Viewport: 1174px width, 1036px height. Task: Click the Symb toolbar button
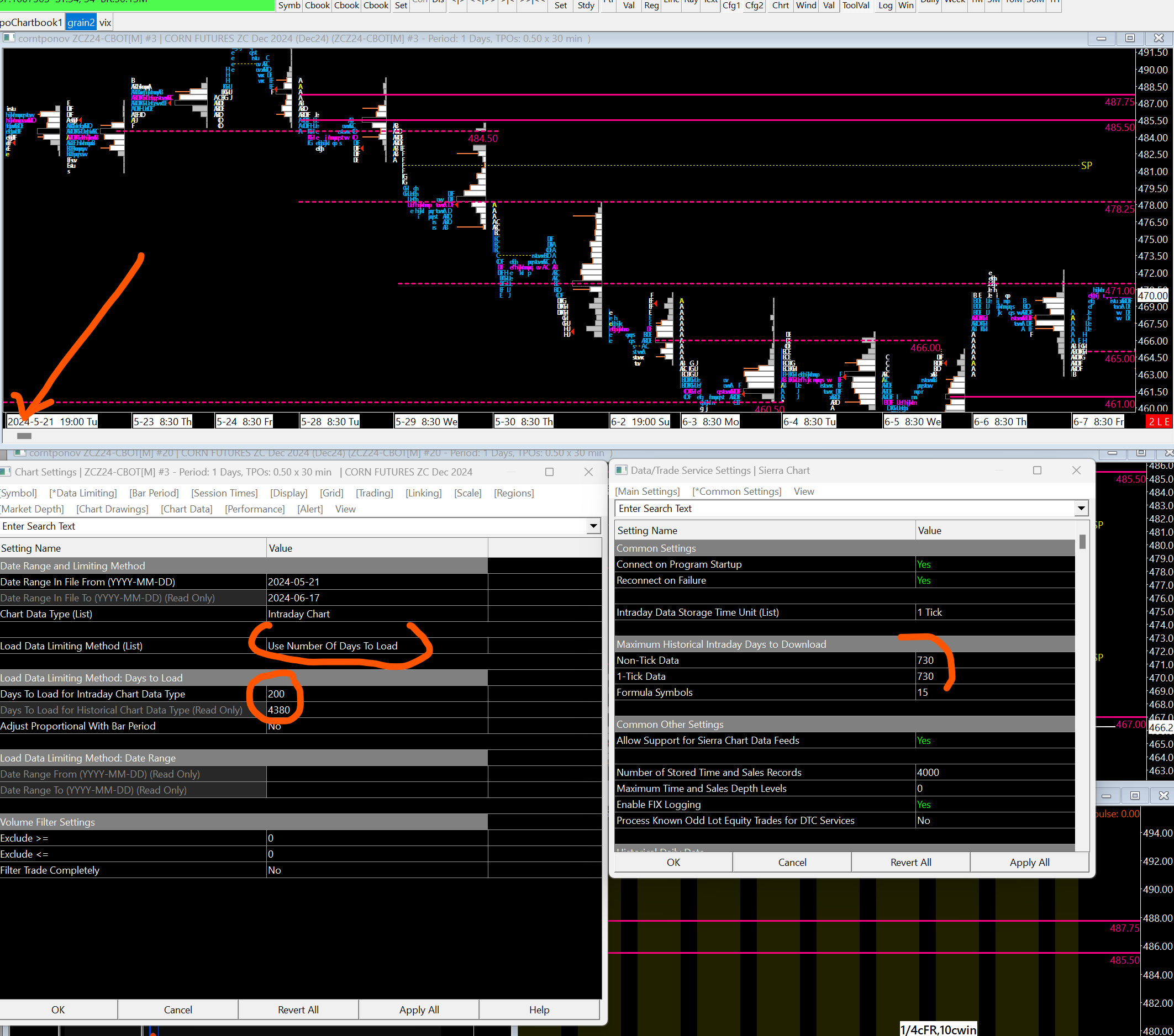[x=289, y=6]
